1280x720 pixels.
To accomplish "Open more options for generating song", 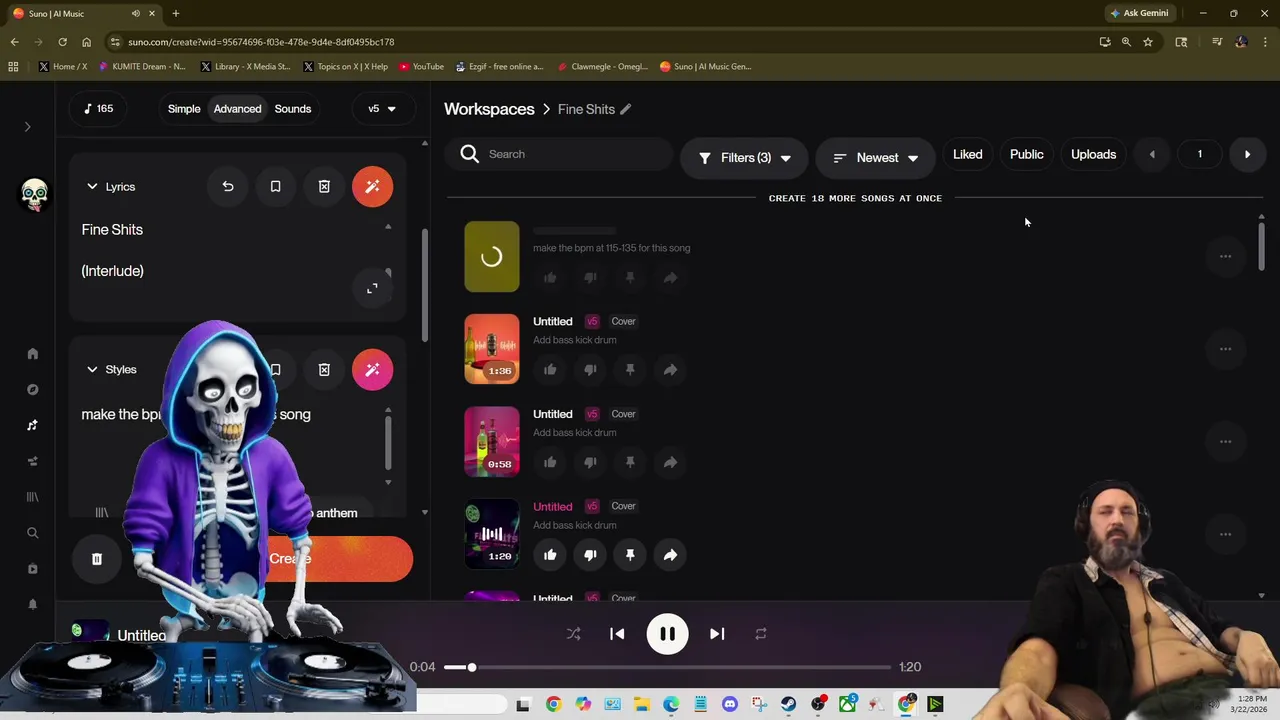I will [1225, 257].
